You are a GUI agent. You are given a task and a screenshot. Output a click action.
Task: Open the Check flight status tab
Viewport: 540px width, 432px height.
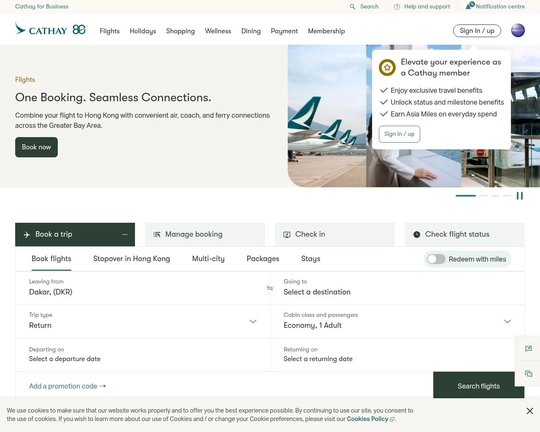pos(465,235)
